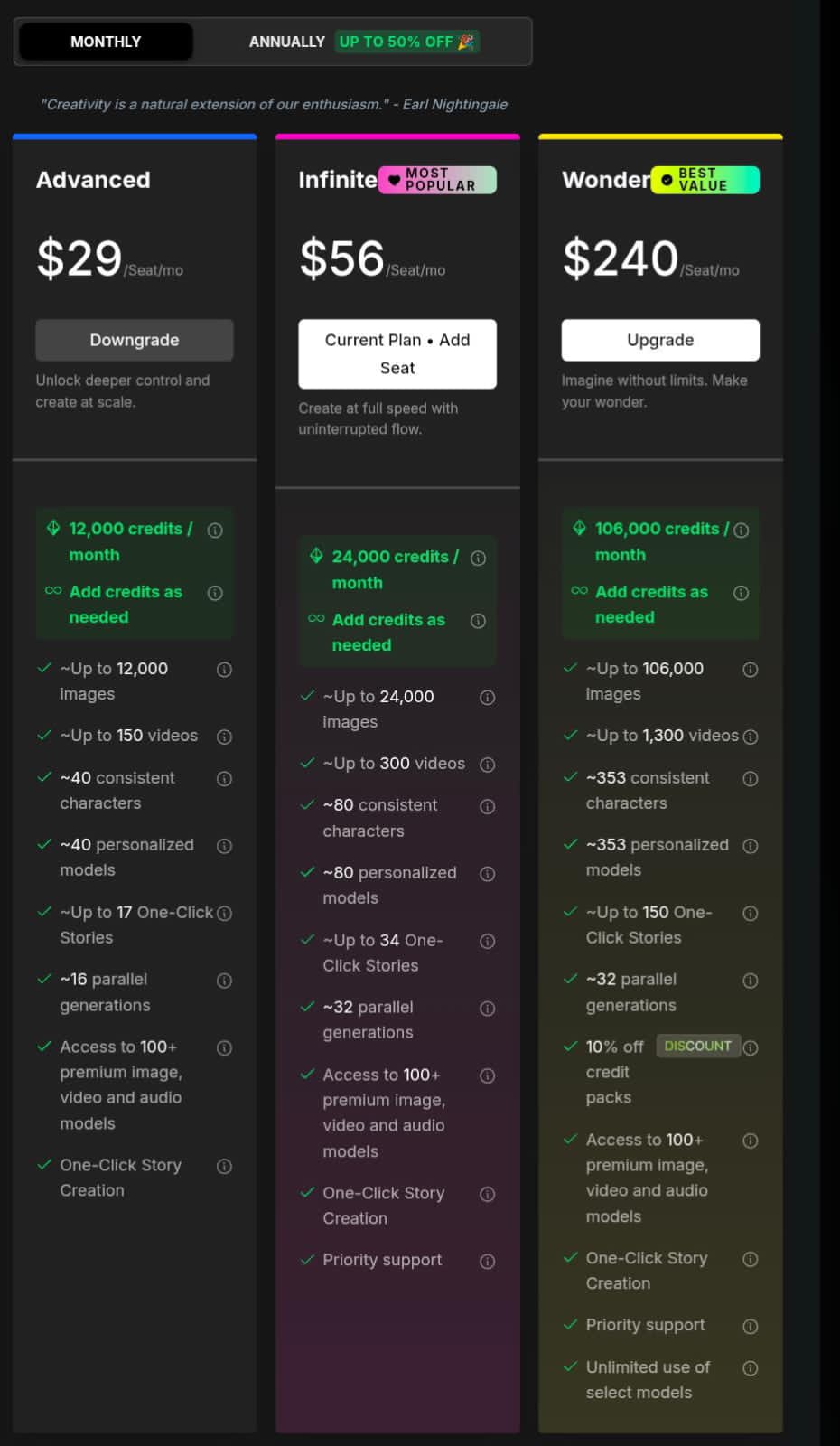The height and width of the screenshot is (1446, 840).
Task: Show info for Up to 150 videos
Action: 225,737
